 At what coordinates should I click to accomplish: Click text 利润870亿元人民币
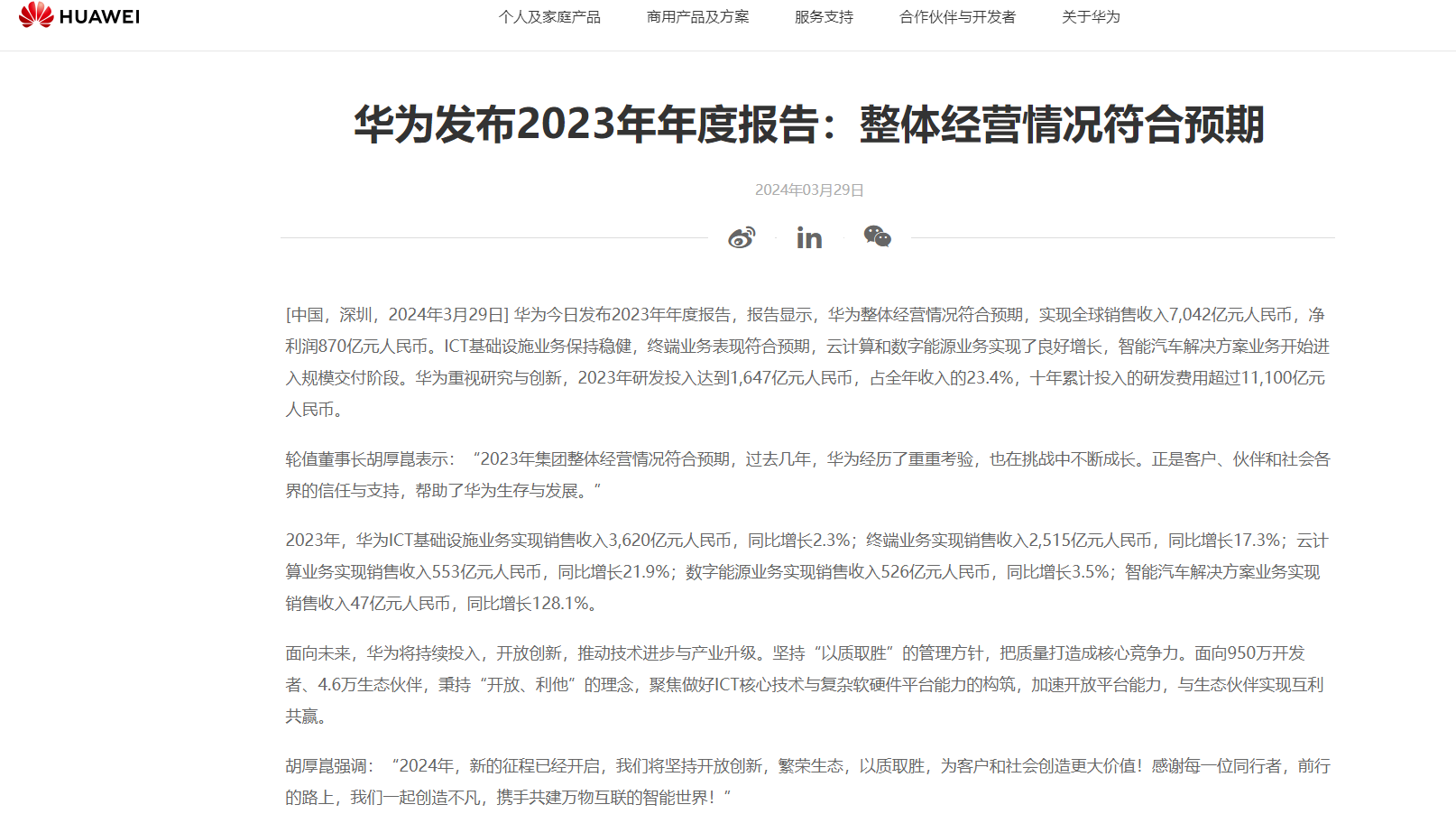[357, 347]
